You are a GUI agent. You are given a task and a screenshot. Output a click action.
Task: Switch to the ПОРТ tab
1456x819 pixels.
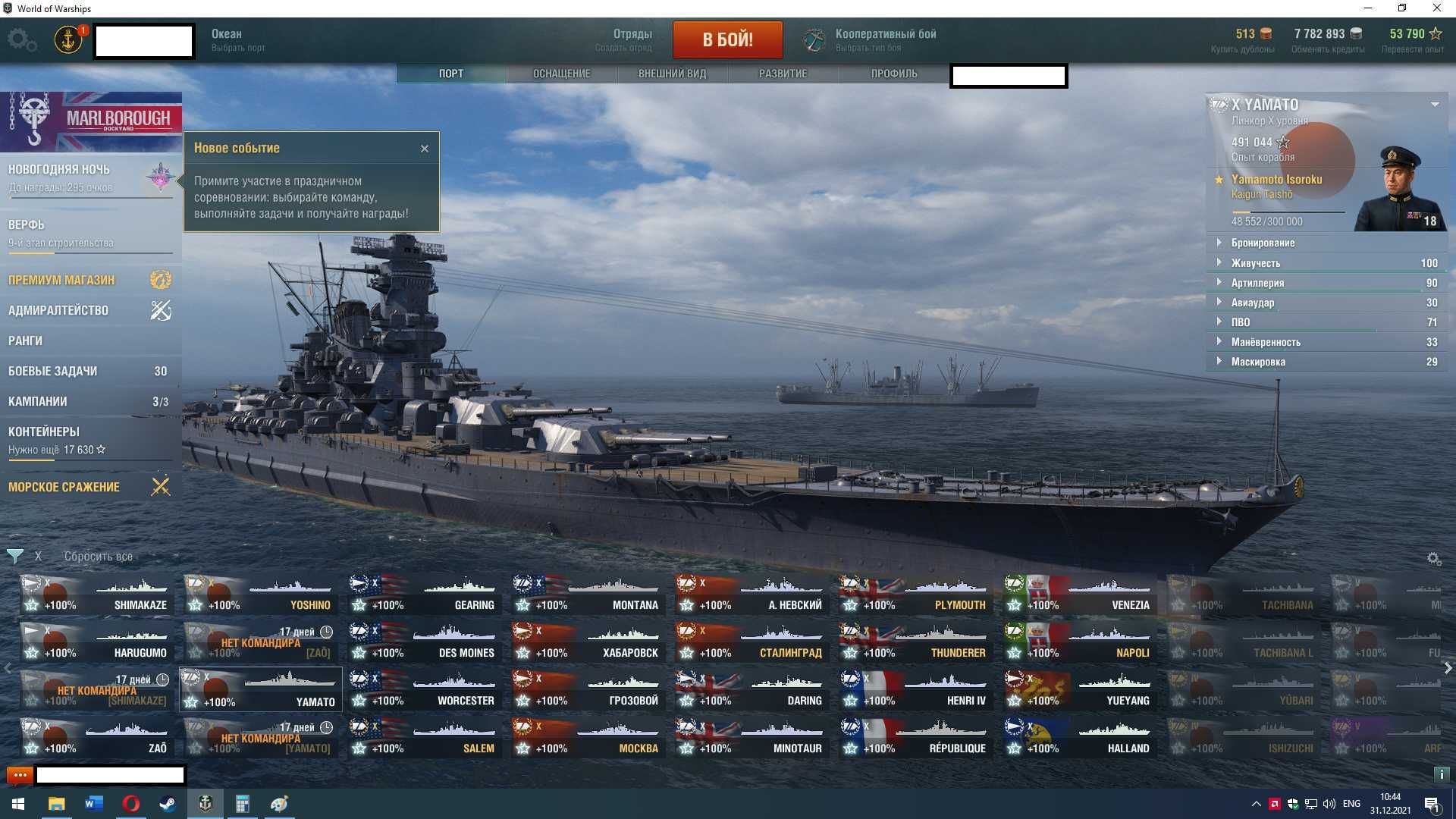(x=451, y=74)
